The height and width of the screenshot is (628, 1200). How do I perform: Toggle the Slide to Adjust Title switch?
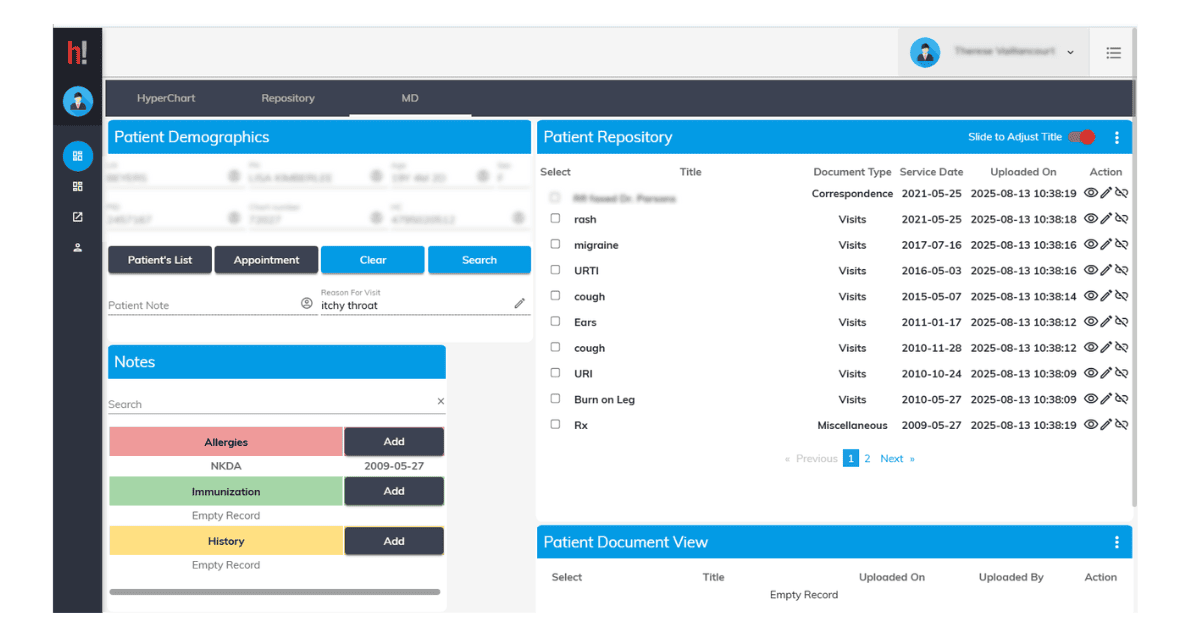point(1081,137)
